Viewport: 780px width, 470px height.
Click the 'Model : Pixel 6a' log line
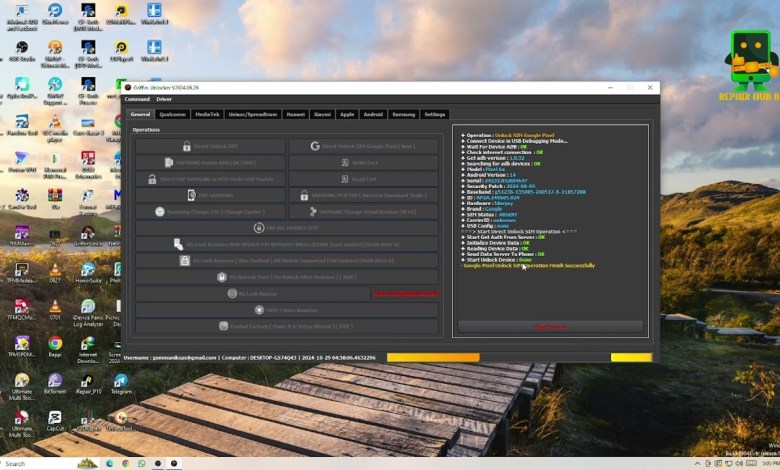pyautogui.click(x=483, y=169)
